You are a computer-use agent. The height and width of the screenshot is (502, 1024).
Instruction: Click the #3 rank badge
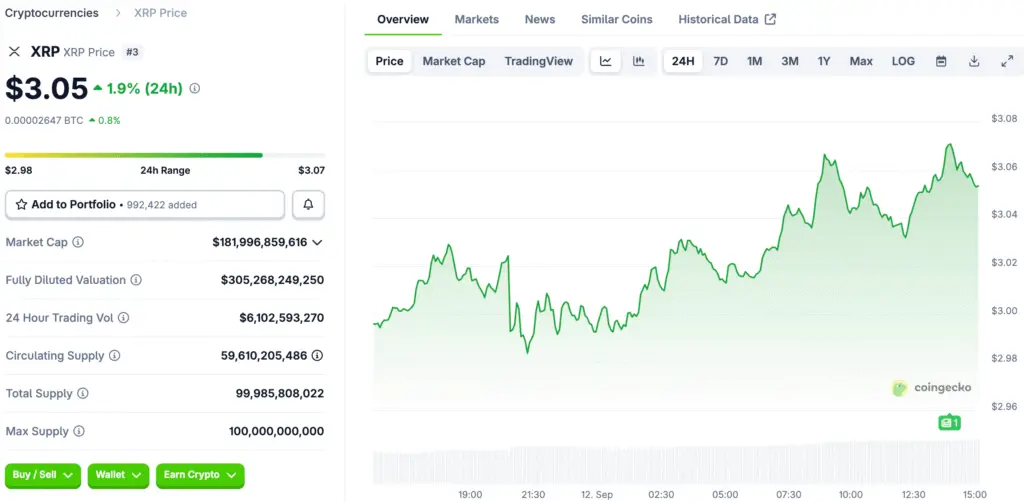[x=133, y=52]
